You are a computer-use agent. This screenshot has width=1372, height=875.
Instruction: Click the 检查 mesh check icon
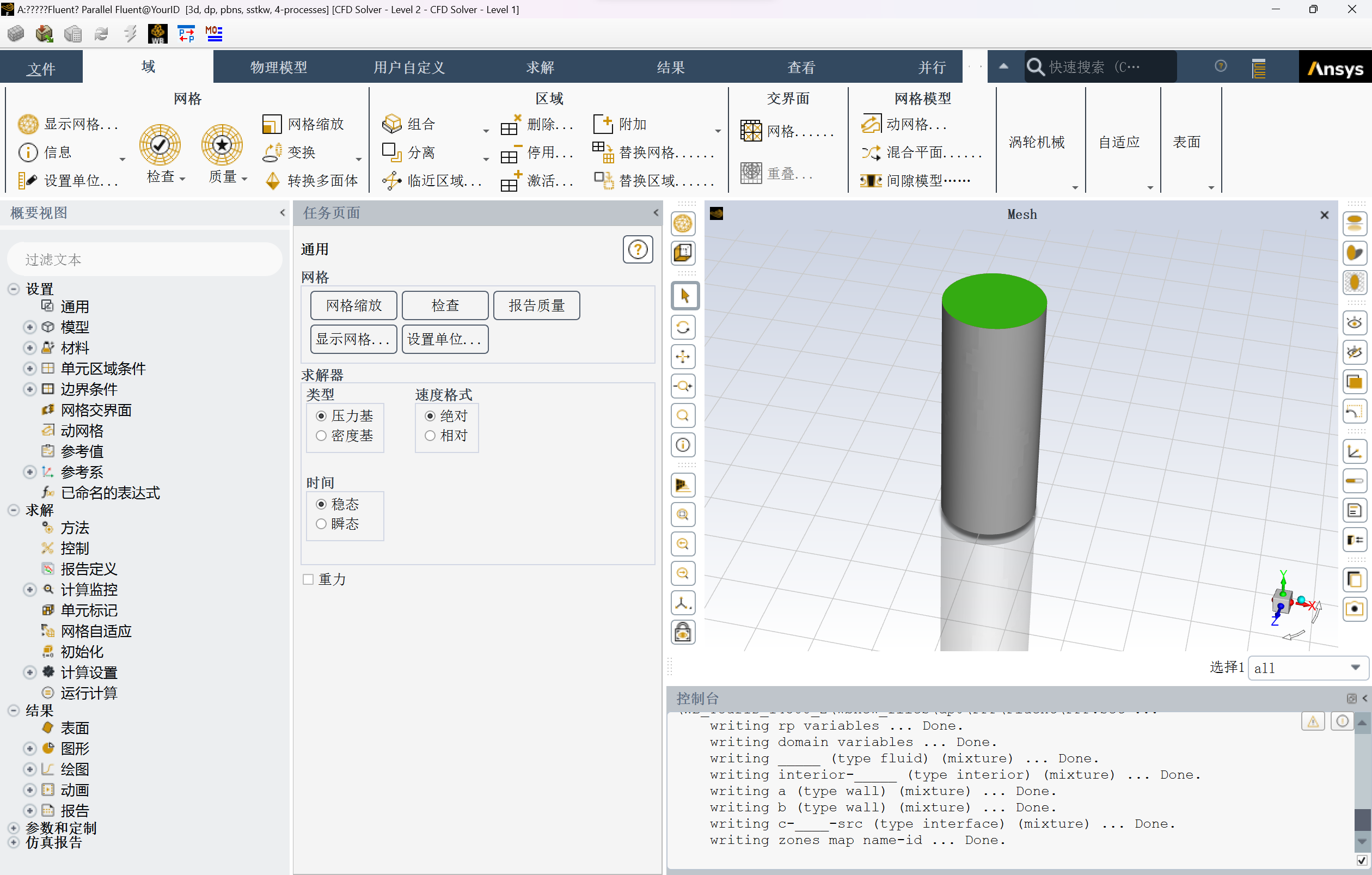pyautogui.click(x=160, y=145)
